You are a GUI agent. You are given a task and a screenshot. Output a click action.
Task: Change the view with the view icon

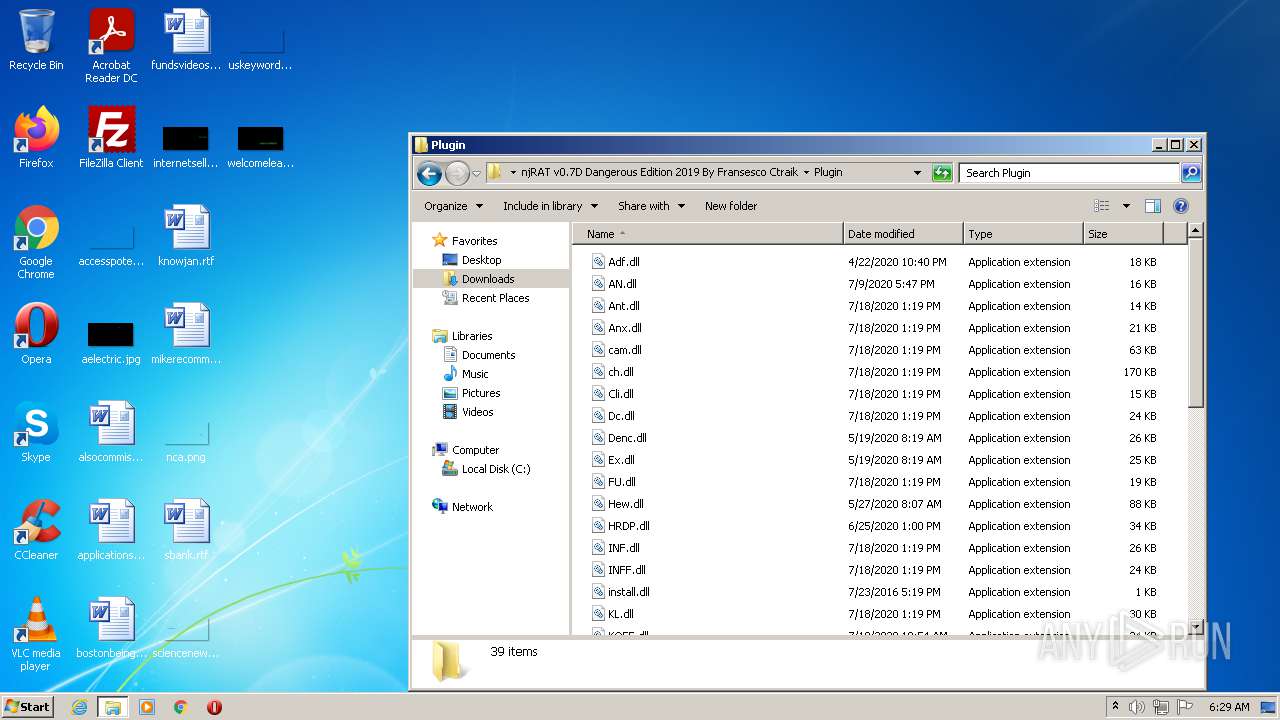pyautogui.click(x=1101, y=206)
